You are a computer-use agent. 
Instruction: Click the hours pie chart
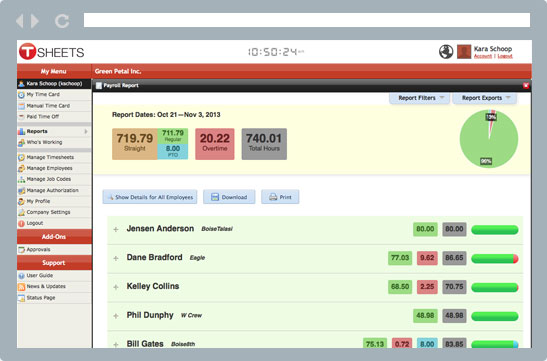pos(489,138)
